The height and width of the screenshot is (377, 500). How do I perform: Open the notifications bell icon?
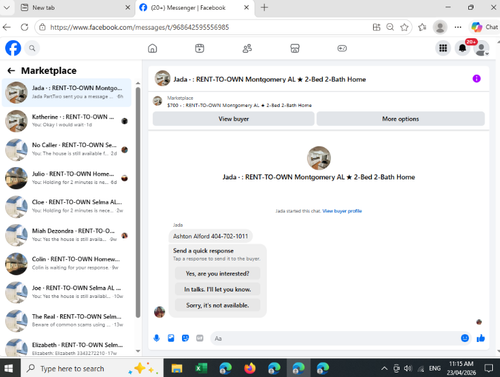pos(462,48)
